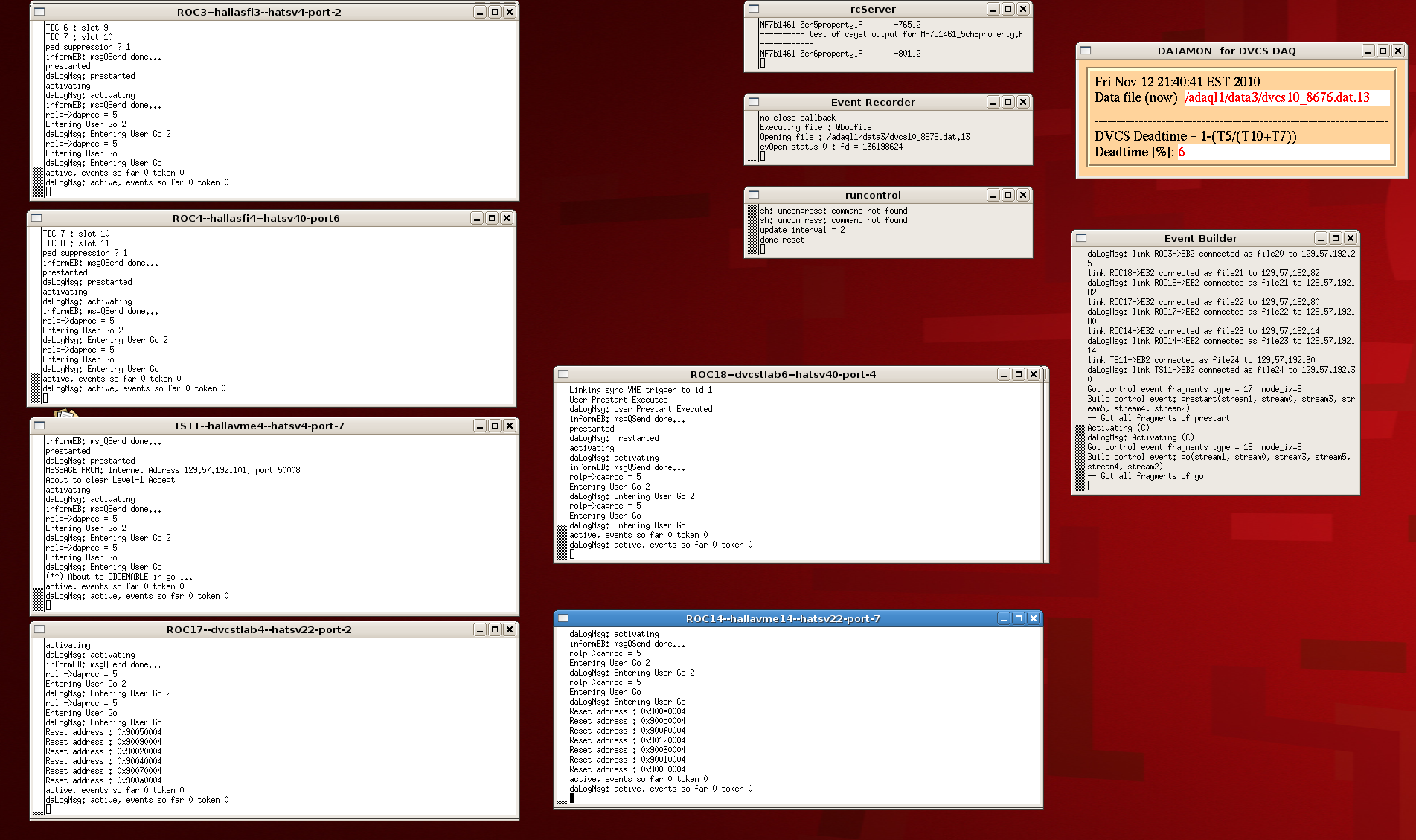
Task: Open window menu icon of ROC17 terminal
Action: coord(39,629)
